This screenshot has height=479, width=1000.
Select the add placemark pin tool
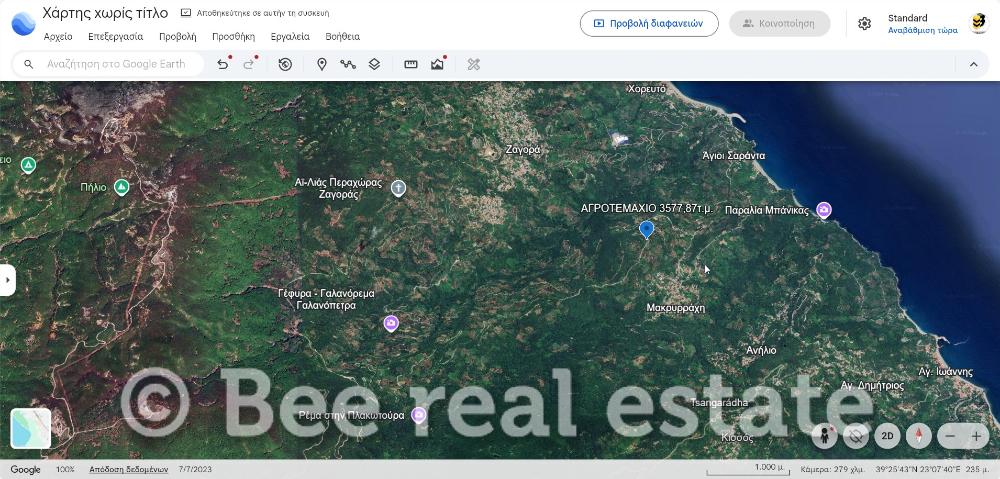coord(322,64)
